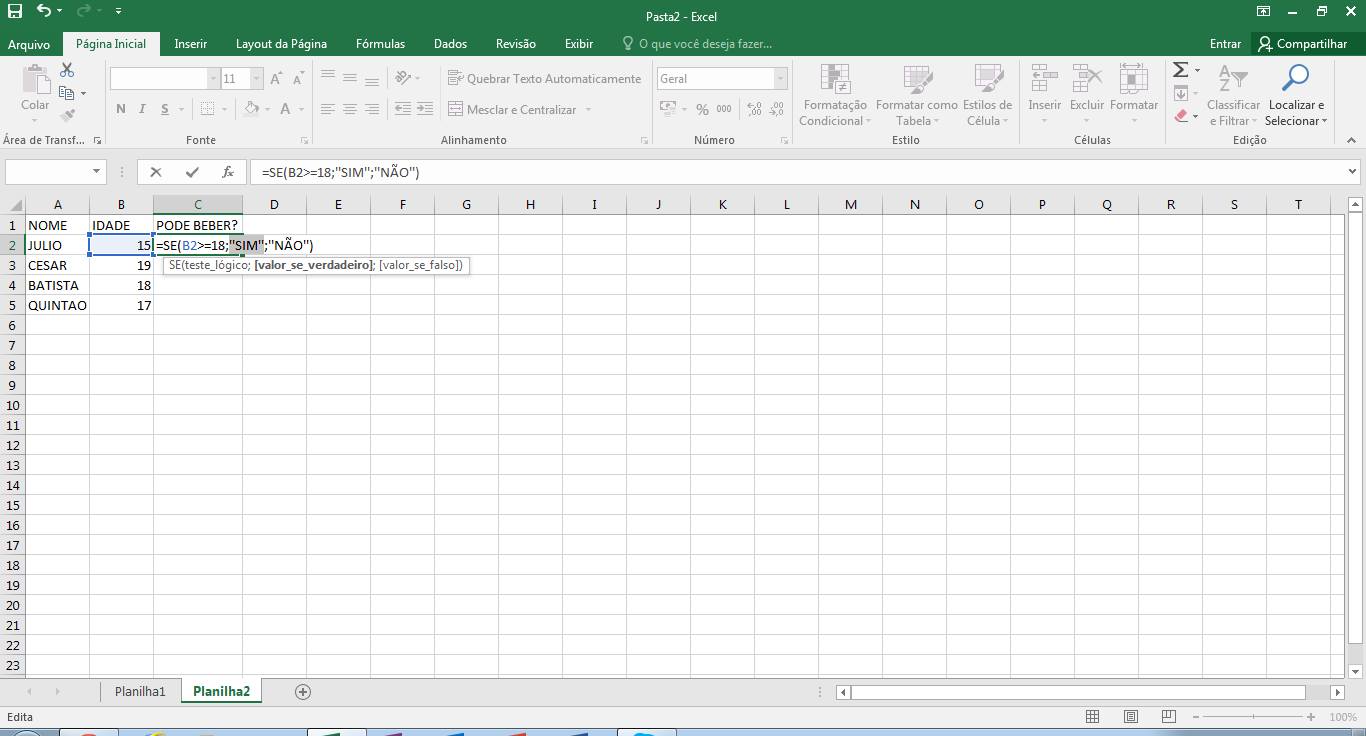Click the Increase Decimal icon
This screenshot has width=1366, height=736.
754,109
